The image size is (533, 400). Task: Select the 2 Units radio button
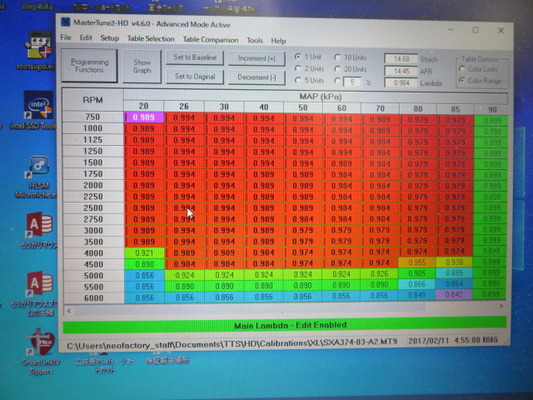(x=298, y=68)
